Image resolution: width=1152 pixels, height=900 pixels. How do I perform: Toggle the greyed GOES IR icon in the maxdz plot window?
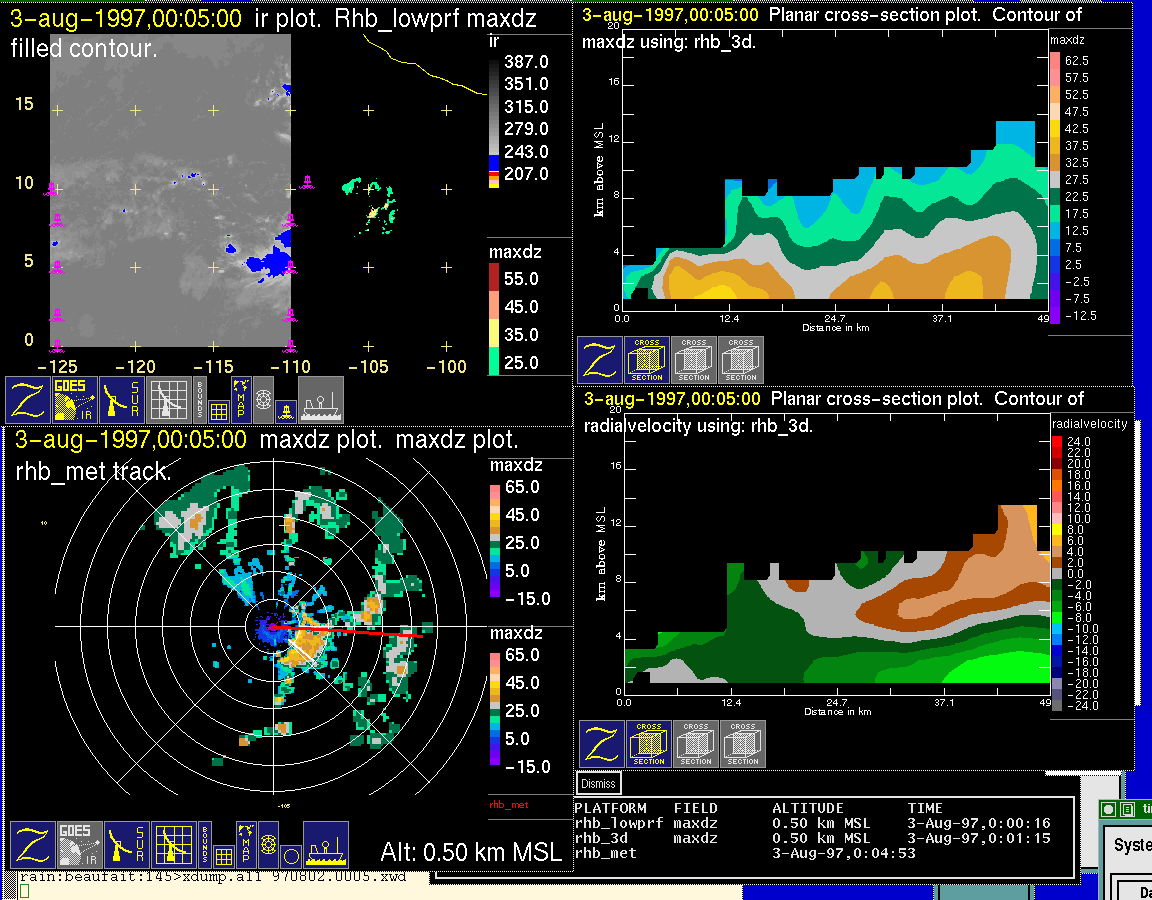79,845
